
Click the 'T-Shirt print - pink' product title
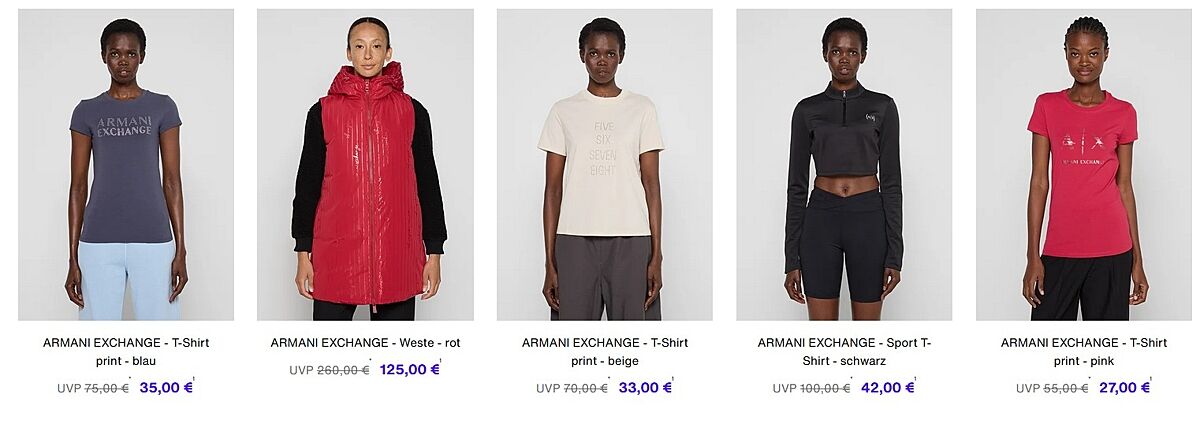click(x=1084, y=352)
